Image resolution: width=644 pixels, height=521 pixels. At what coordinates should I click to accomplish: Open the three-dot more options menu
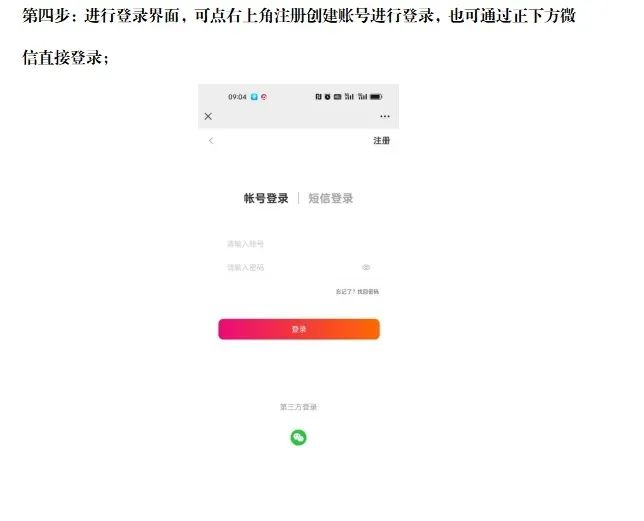pos(385,116)
